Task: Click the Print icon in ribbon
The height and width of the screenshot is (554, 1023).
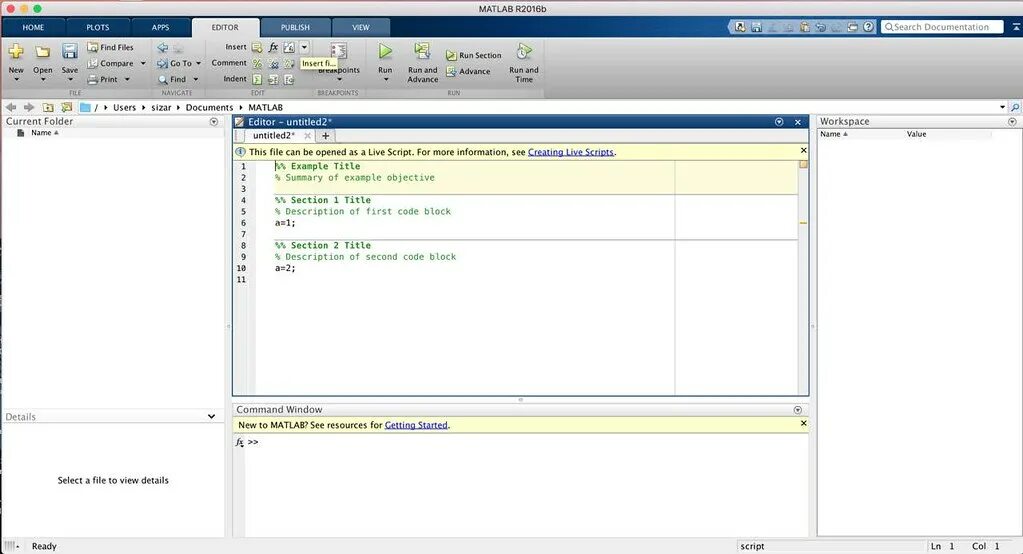Action: pyautogui.click(x=93, y=80)
